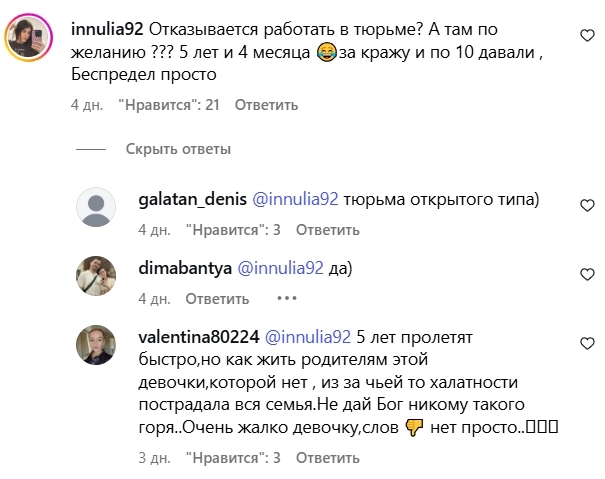Collapse replies with Скрыть ответы
Screen dimensions: 605x479
(x=178, y=149)
